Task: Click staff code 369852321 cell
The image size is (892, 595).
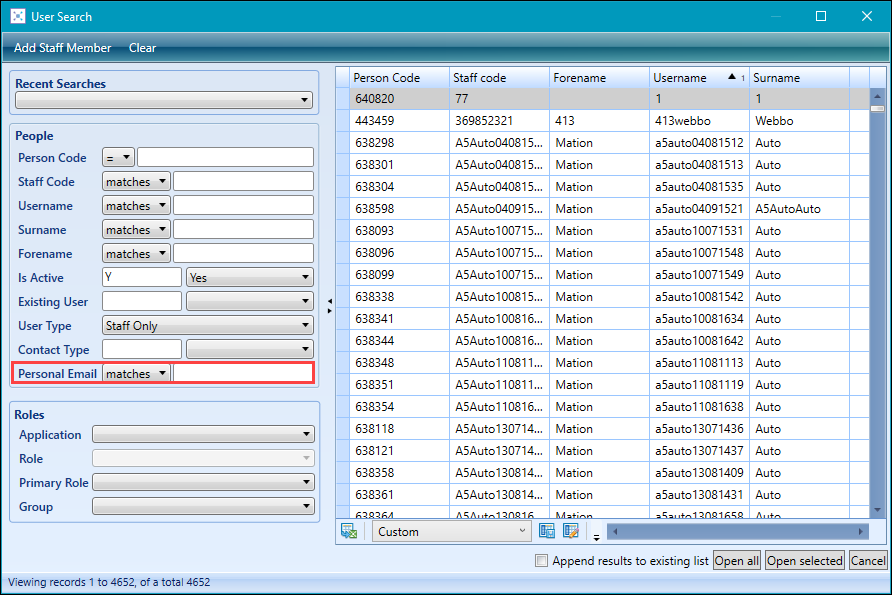Action: [499, 121]
